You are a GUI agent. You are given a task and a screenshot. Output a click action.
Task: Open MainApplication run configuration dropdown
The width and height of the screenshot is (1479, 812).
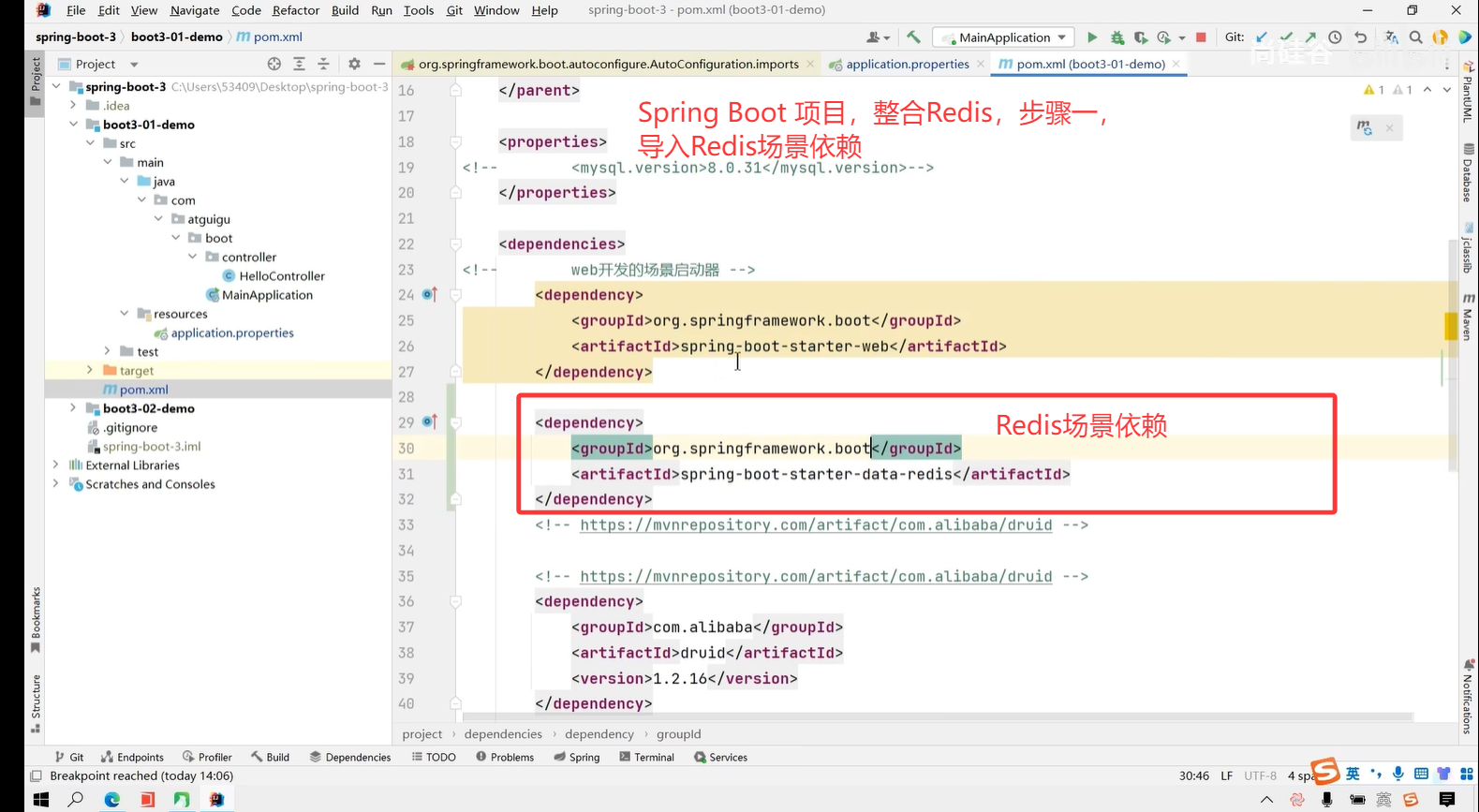coord(1005,37)
